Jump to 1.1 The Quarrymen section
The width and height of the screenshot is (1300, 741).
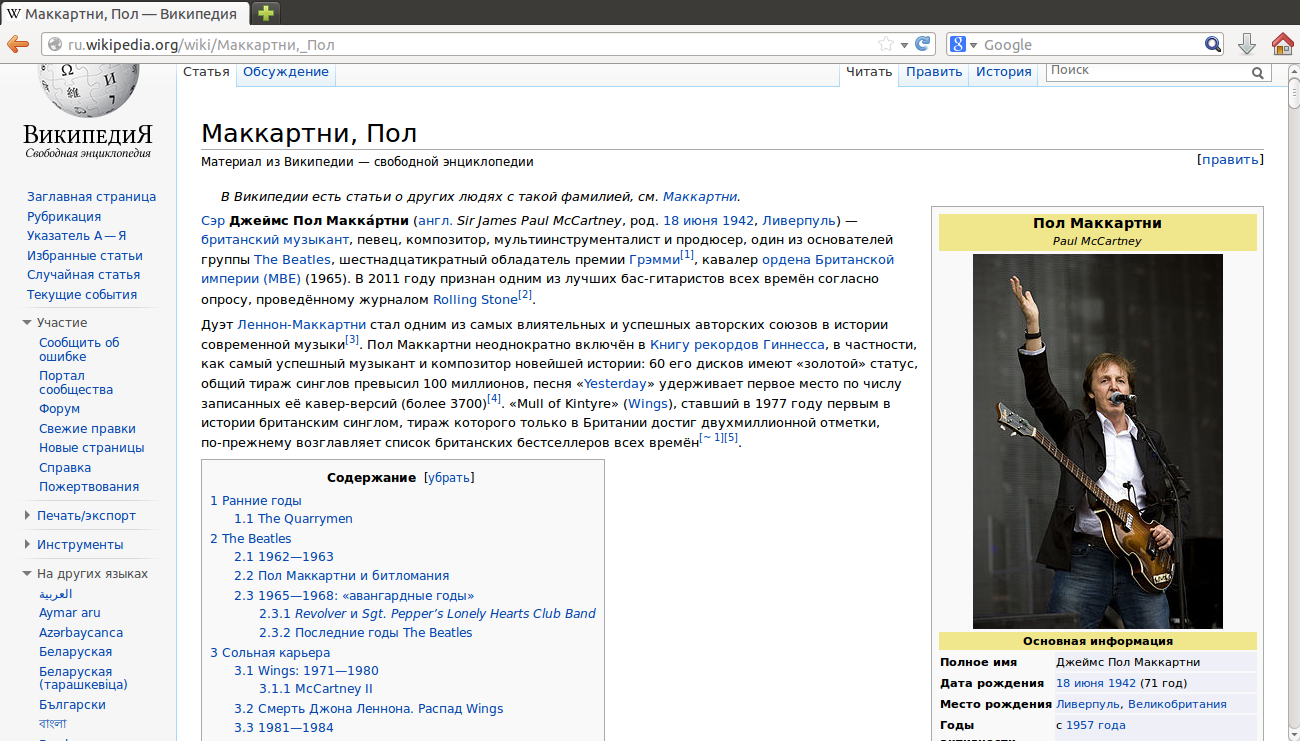294,519
